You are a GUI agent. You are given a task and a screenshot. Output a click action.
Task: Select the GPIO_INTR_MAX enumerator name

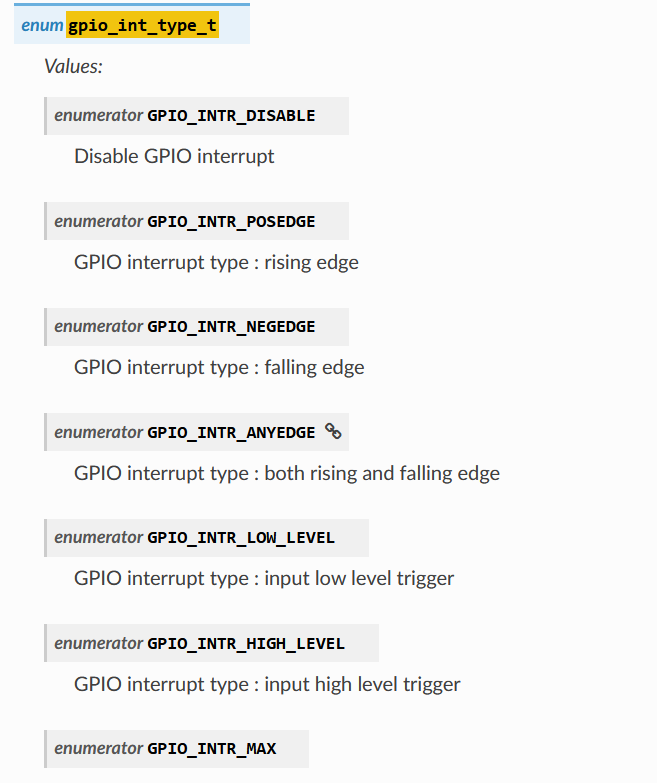tap(212, 748)
